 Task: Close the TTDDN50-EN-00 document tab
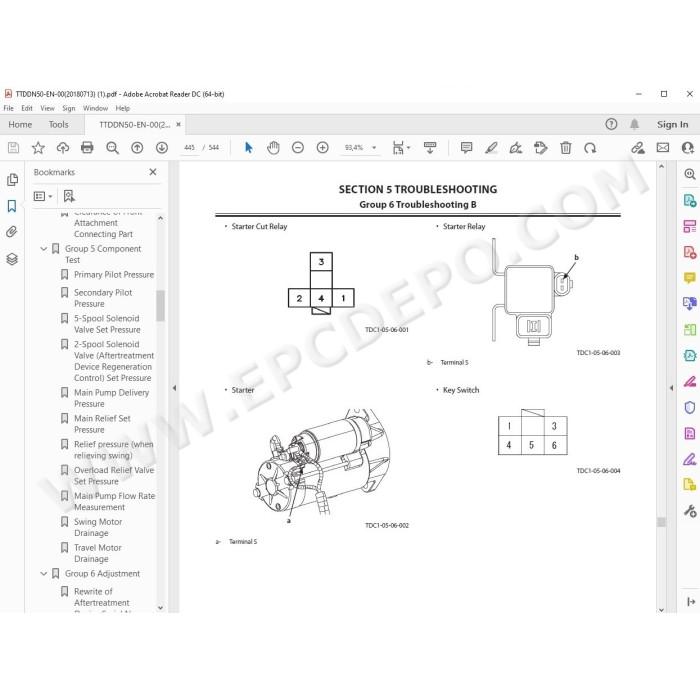click(179, 125)
